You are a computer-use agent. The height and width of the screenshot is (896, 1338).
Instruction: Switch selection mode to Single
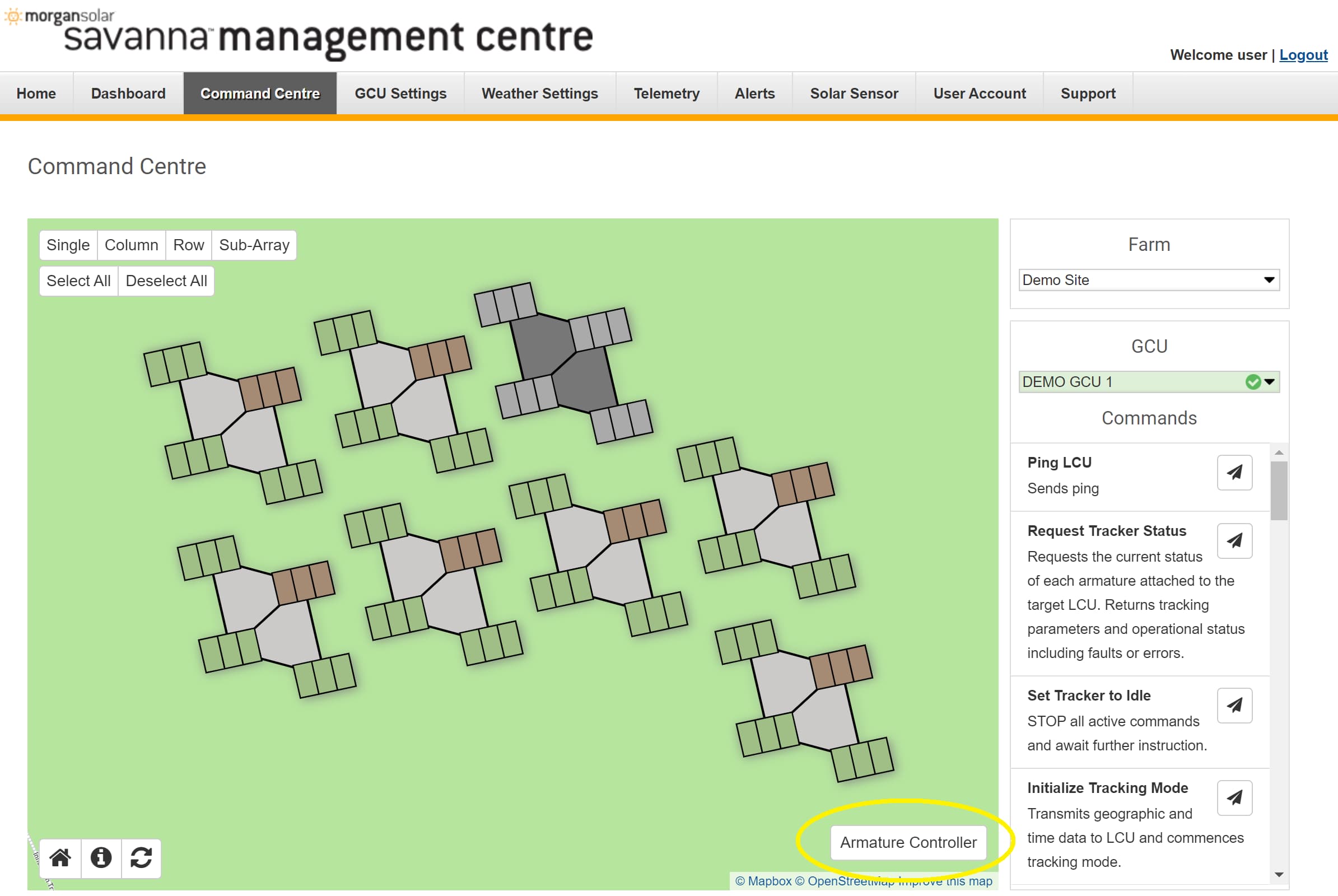[x=68, y=245]
